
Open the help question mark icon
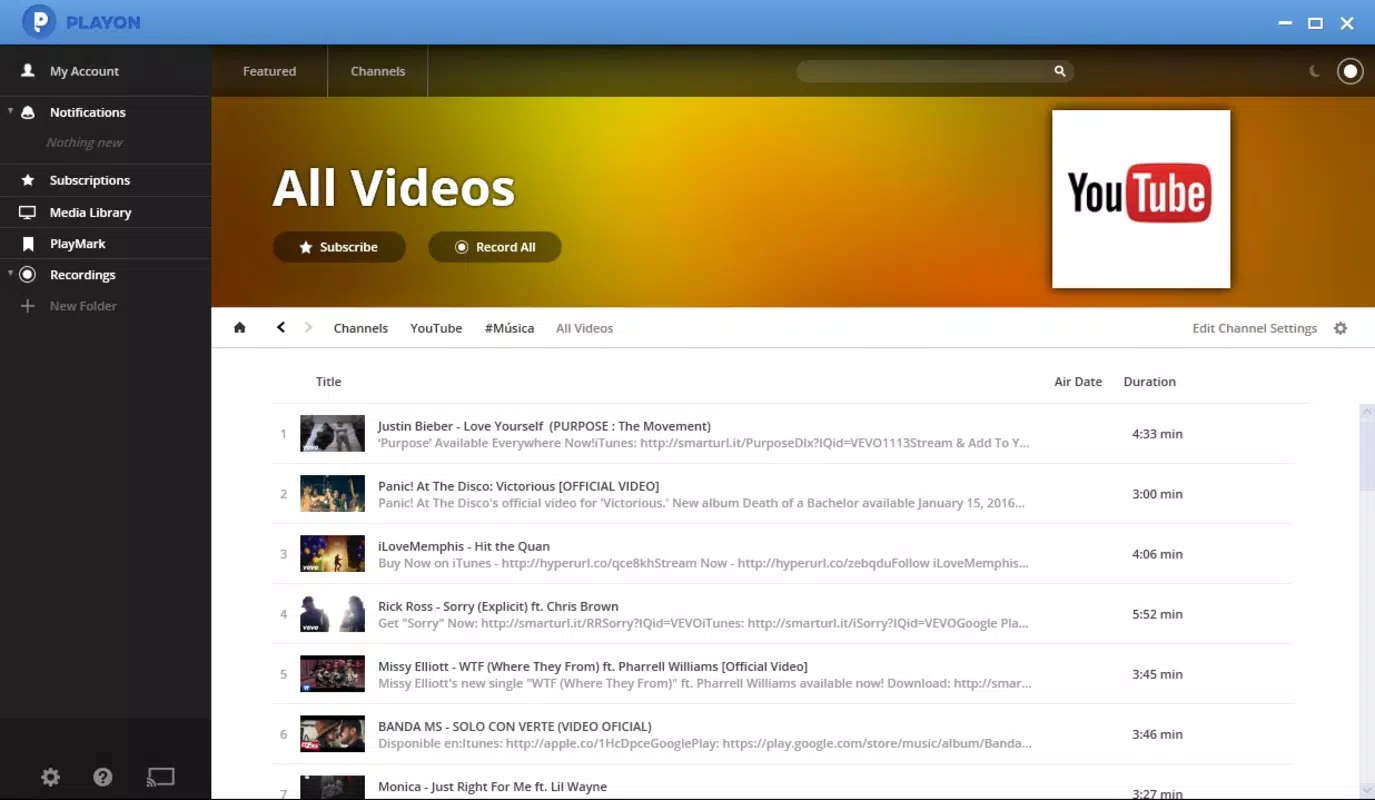coord(103,777)
